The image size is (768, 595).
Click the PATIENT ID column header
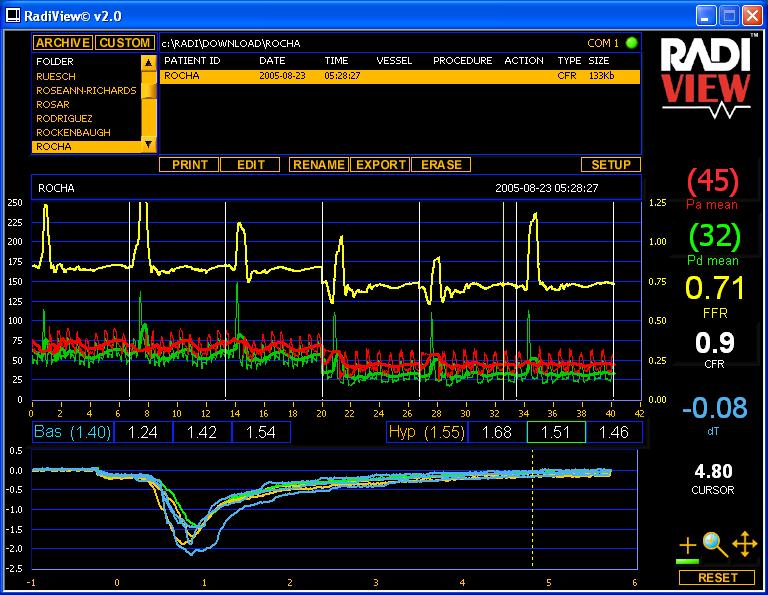(192, 61)
